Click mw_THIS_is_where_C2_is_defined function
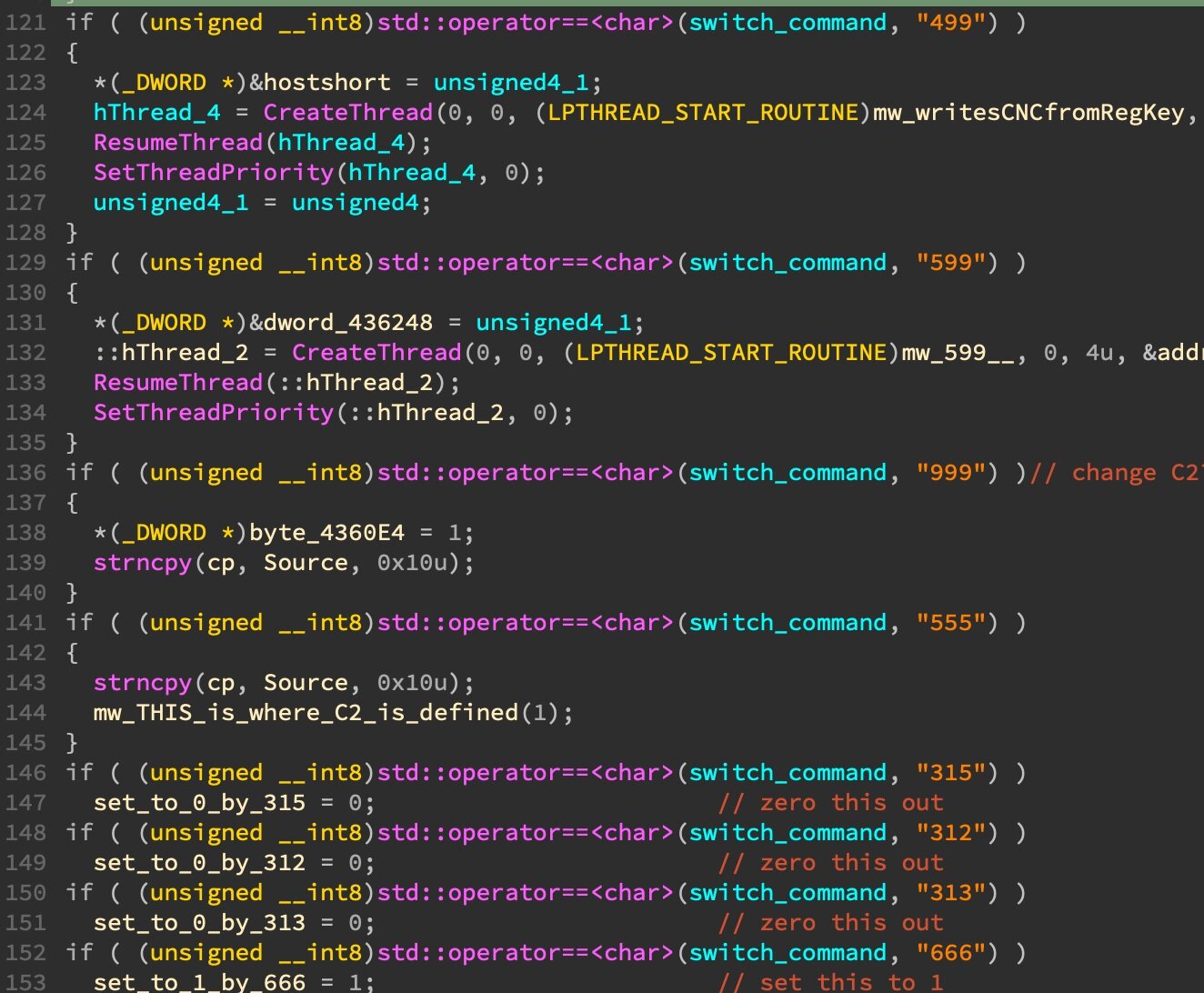The width and height of the screenshot is (1204, 993). coord(306,713)
